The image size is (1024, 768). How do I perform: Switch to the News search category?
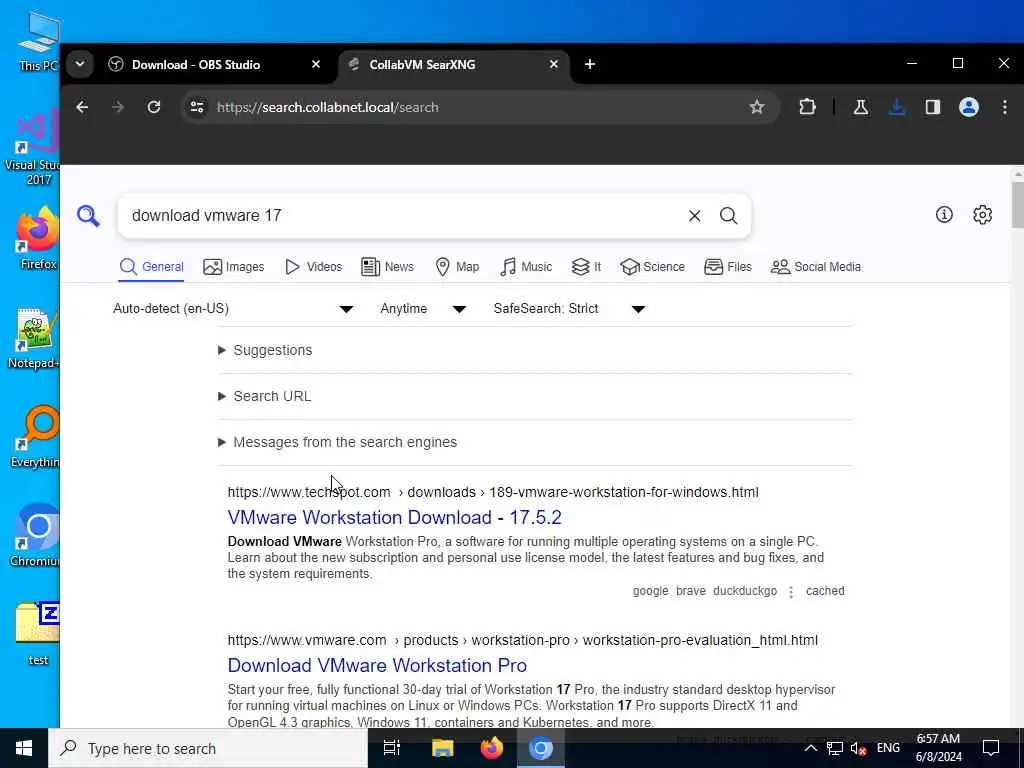[387, 267]
